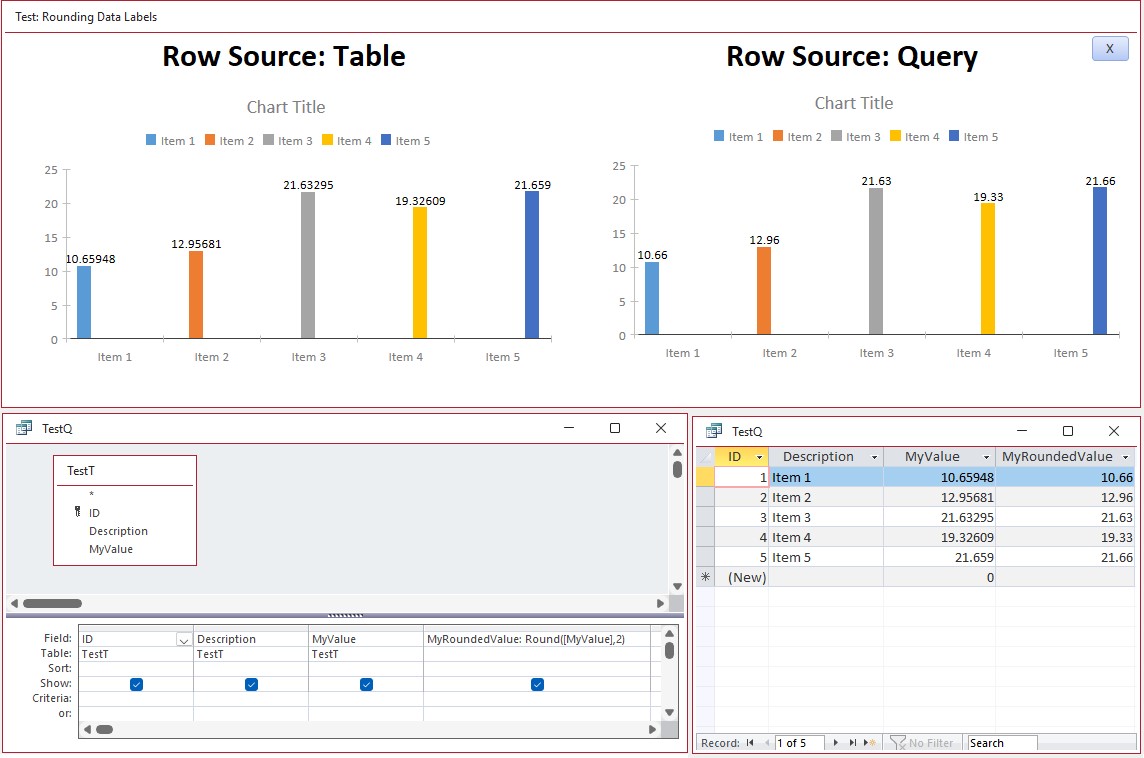The height and width of the screenshot is (758, 1144).
Task: Uncheck Show box for ID field
Action: tap(136, 684)
